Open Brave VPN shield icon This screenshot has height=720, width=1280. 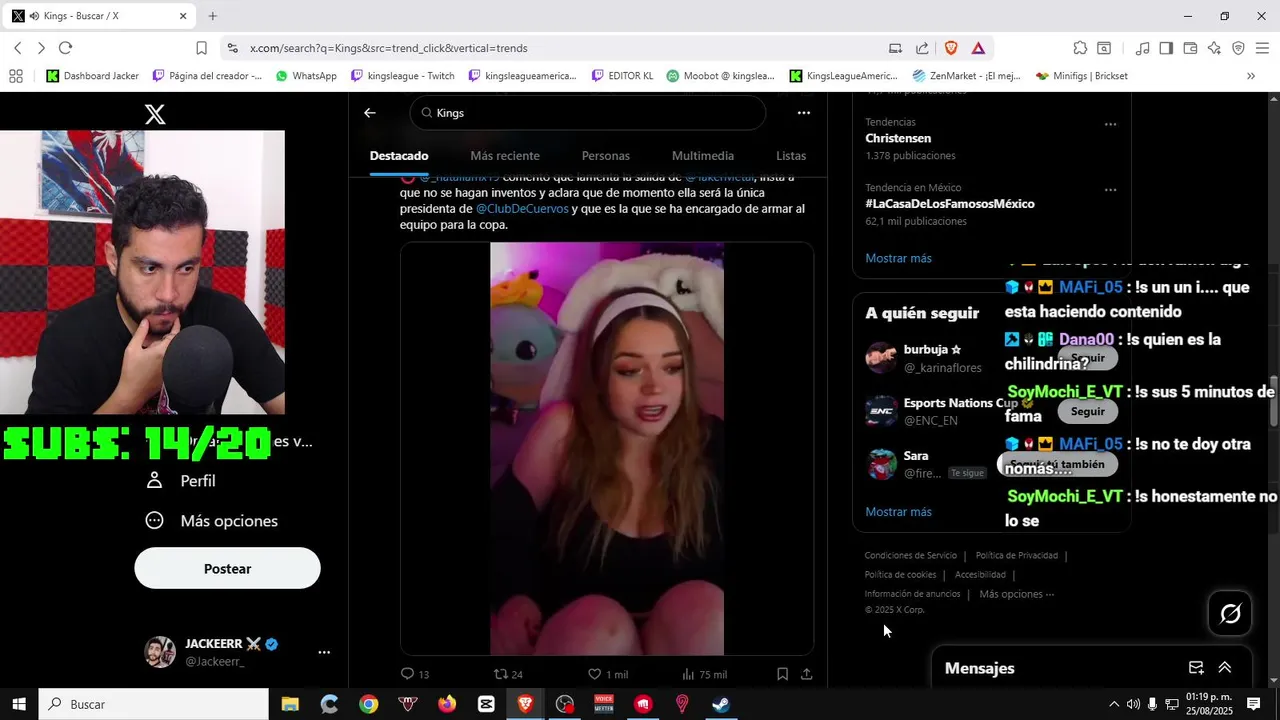point(1238,48)
